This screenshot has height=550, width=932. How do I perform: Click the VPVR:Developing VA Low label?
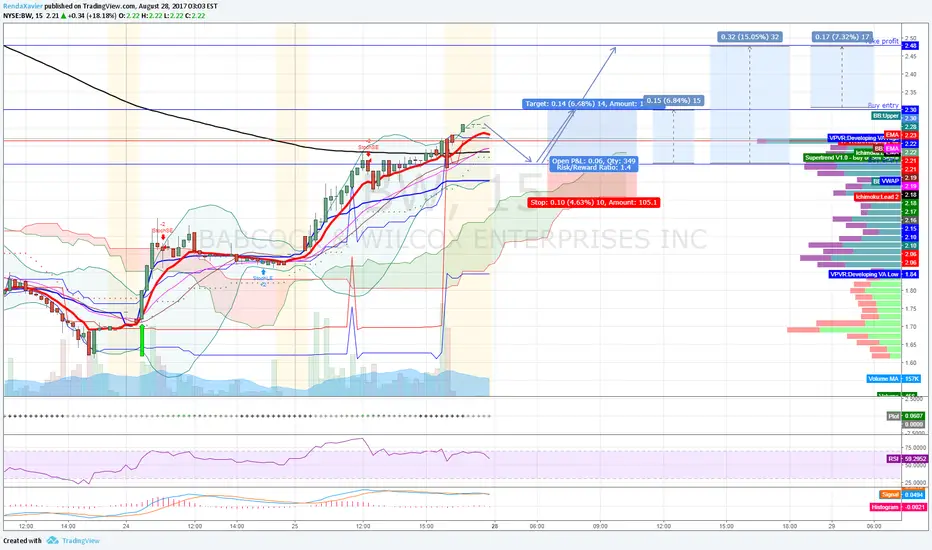click(865, 274)
